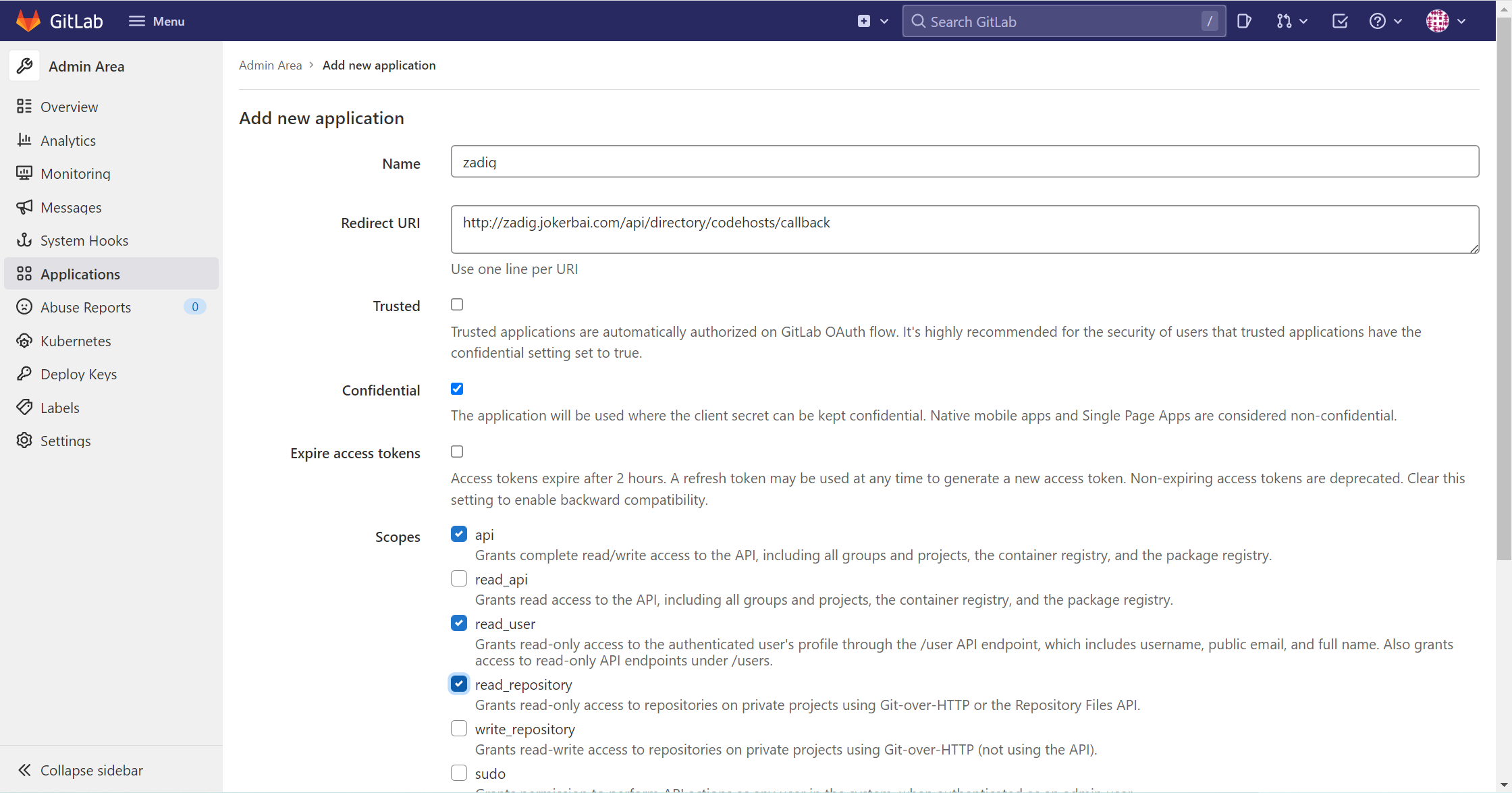
Task: Expand the Merge requests dropdown arrow
Action: (1303, 22)
